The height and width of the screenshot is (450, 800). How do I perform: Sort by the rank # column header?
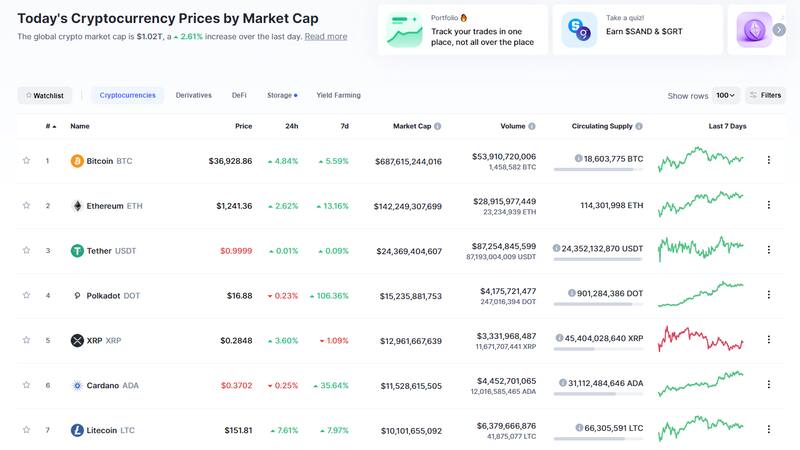(50, 127)
